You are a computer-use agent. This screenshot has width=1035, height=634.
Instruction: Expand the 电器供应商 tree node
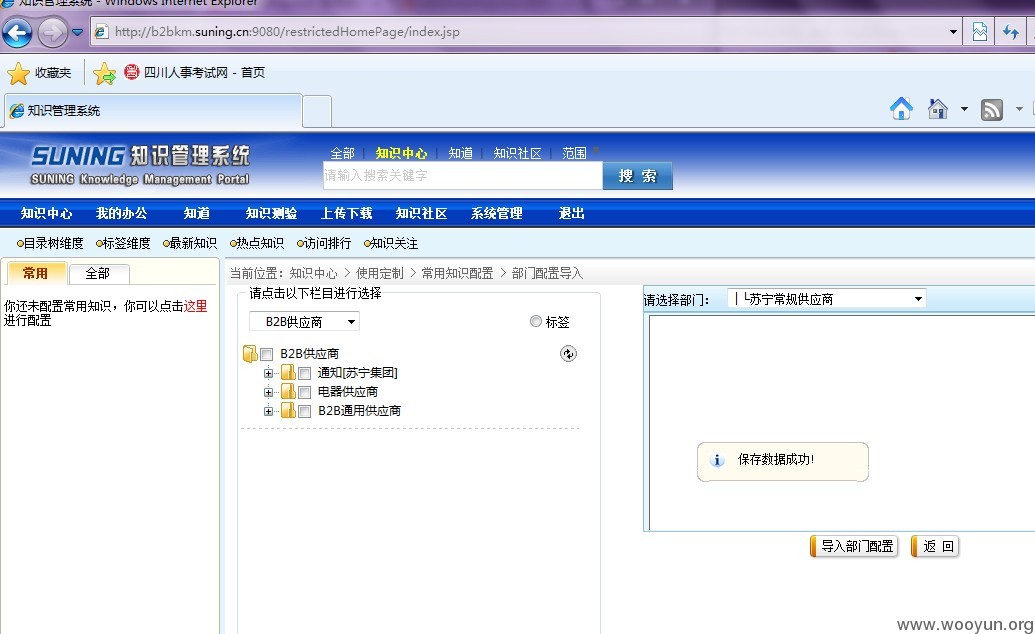(x=268, y=392)
